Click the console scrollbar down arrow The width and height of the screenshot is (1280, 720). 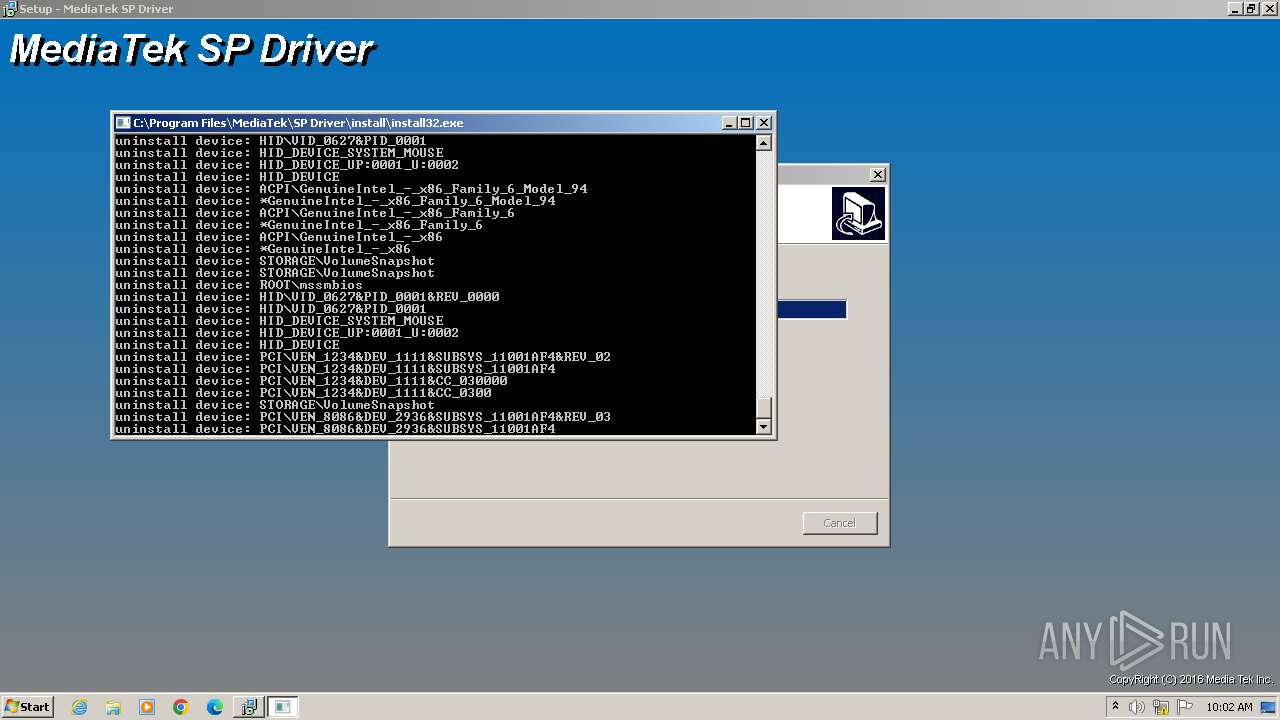coord(764,427)
